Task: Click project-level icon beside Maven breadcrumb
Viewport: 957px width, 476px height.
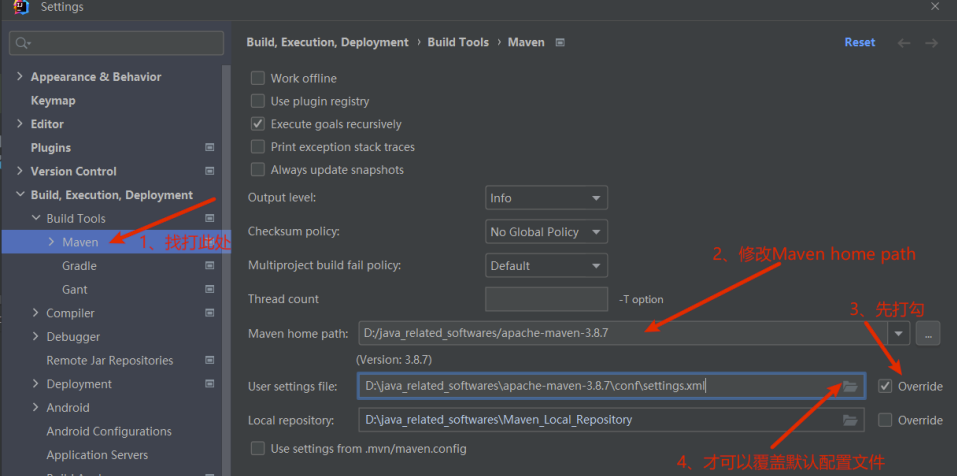Action: pos(560,43)
